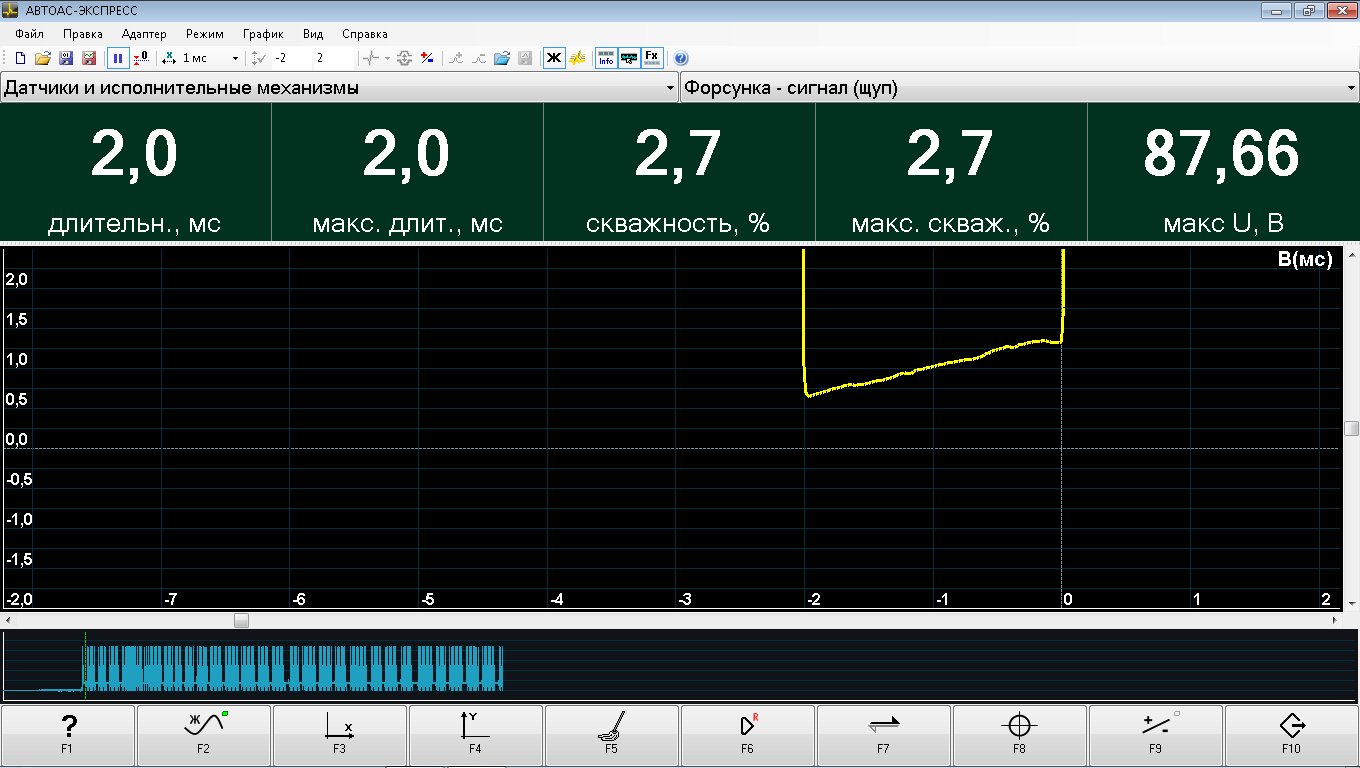Toggle the Info panel display button

606,58
